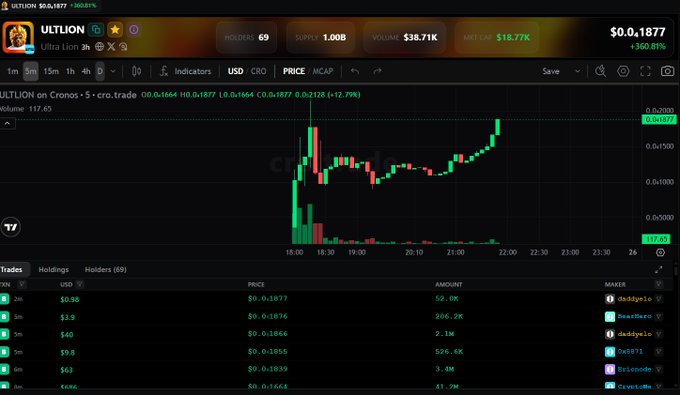Click the MKT CAP $18.77K stat card
Viewport: 680px width, 395px height.
pyautogui.click(x=497, y=37)
